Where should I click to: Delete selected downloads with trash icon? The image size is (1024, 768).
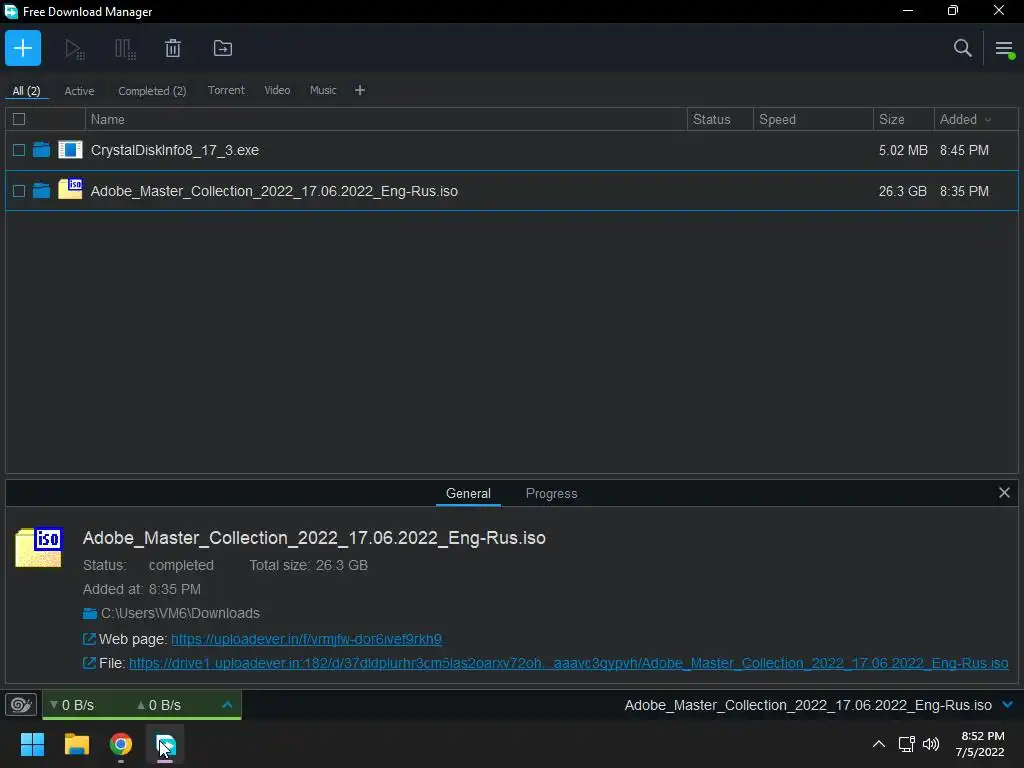point(172,48)
